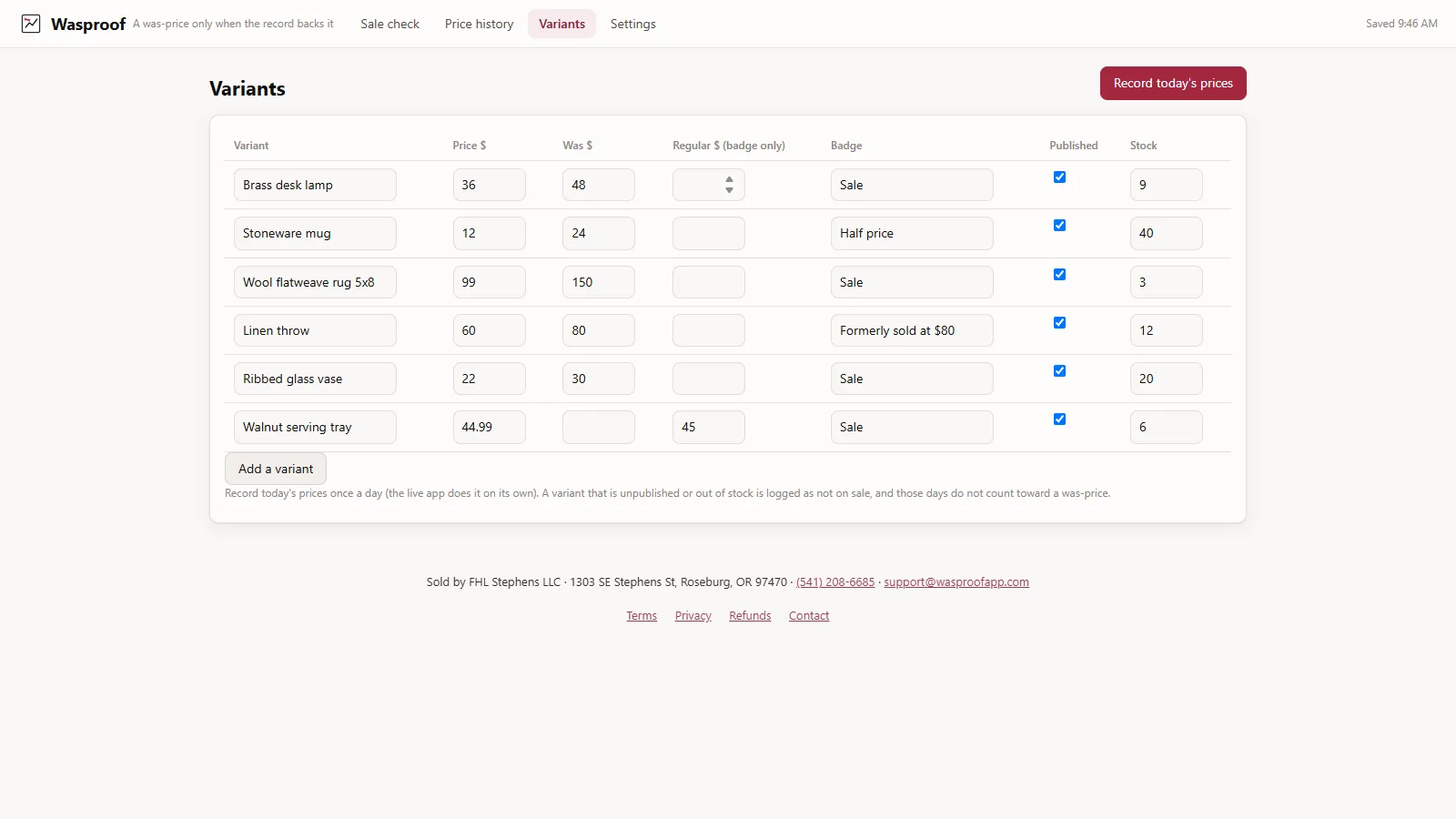Click Stoneware mug price field showing 12

click(490, 233)
